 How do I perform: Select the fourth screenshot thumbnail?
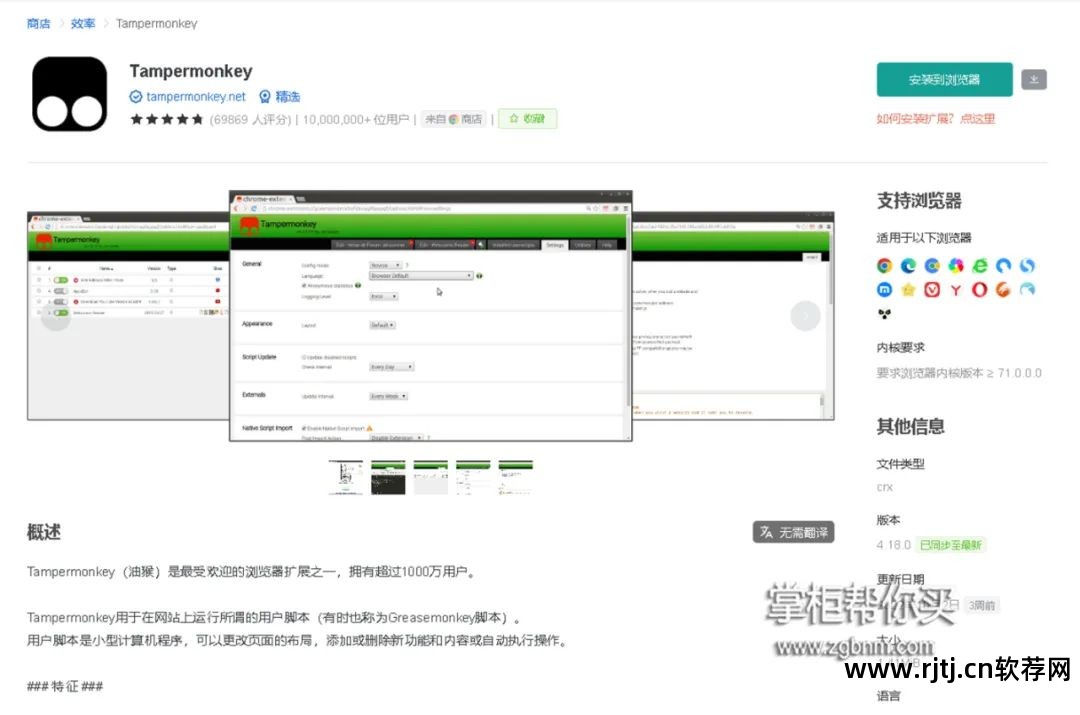pyautogui.click(x=473, y=477)
